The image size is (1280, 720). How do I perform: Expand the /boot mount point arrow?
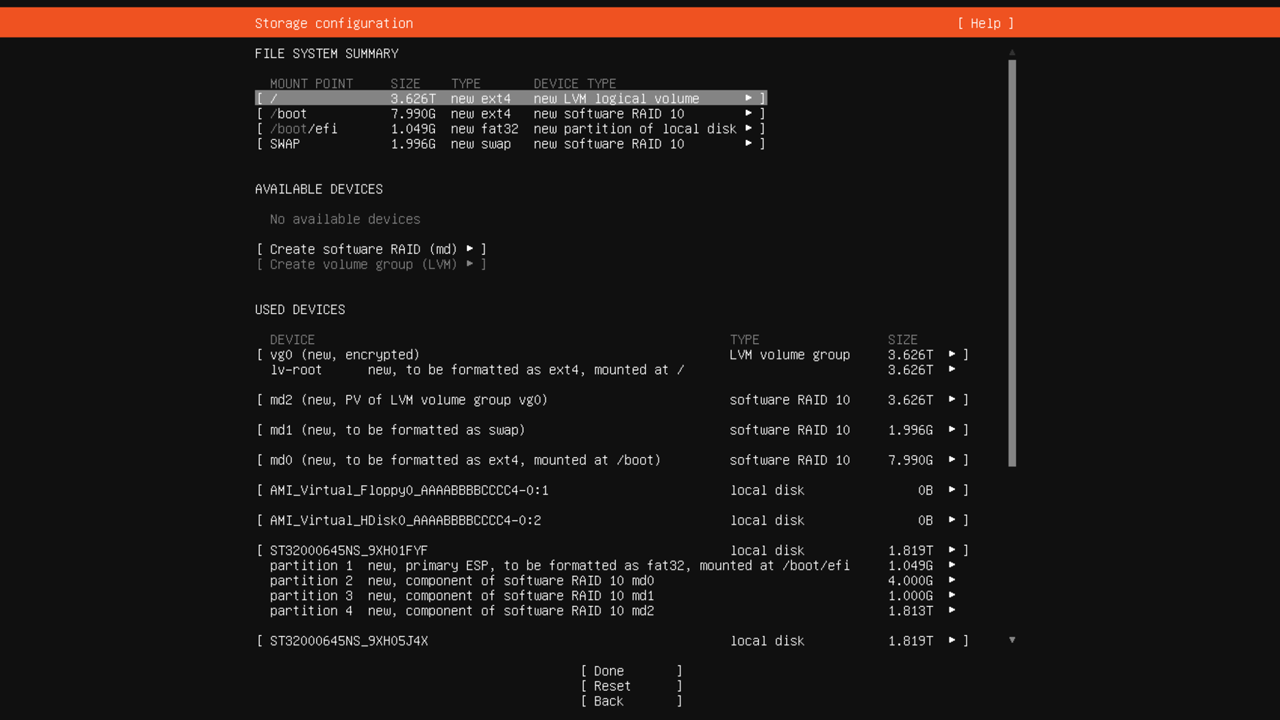[x=748, y=114]
